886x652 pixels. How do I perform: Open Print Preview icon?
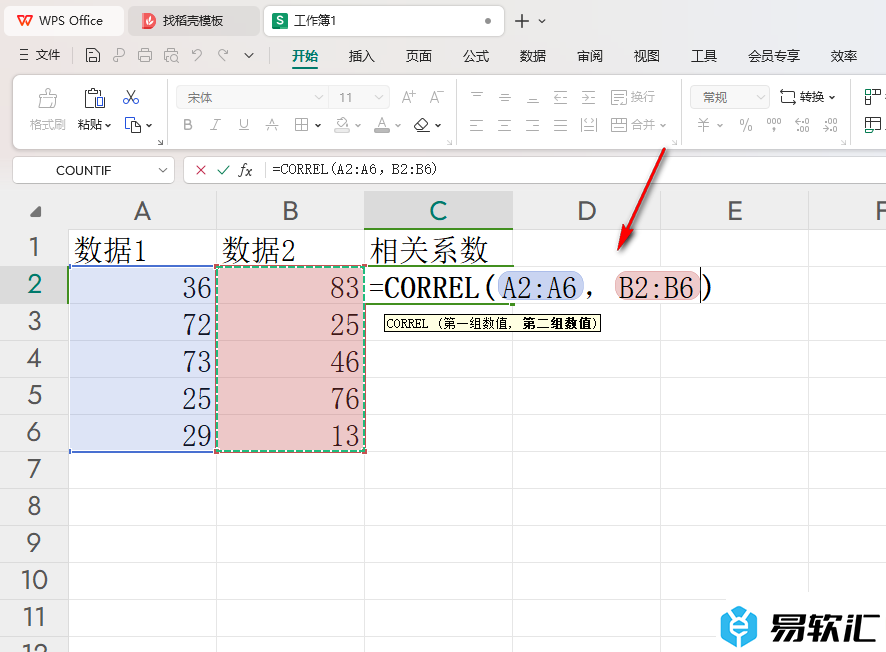[171, 55]
